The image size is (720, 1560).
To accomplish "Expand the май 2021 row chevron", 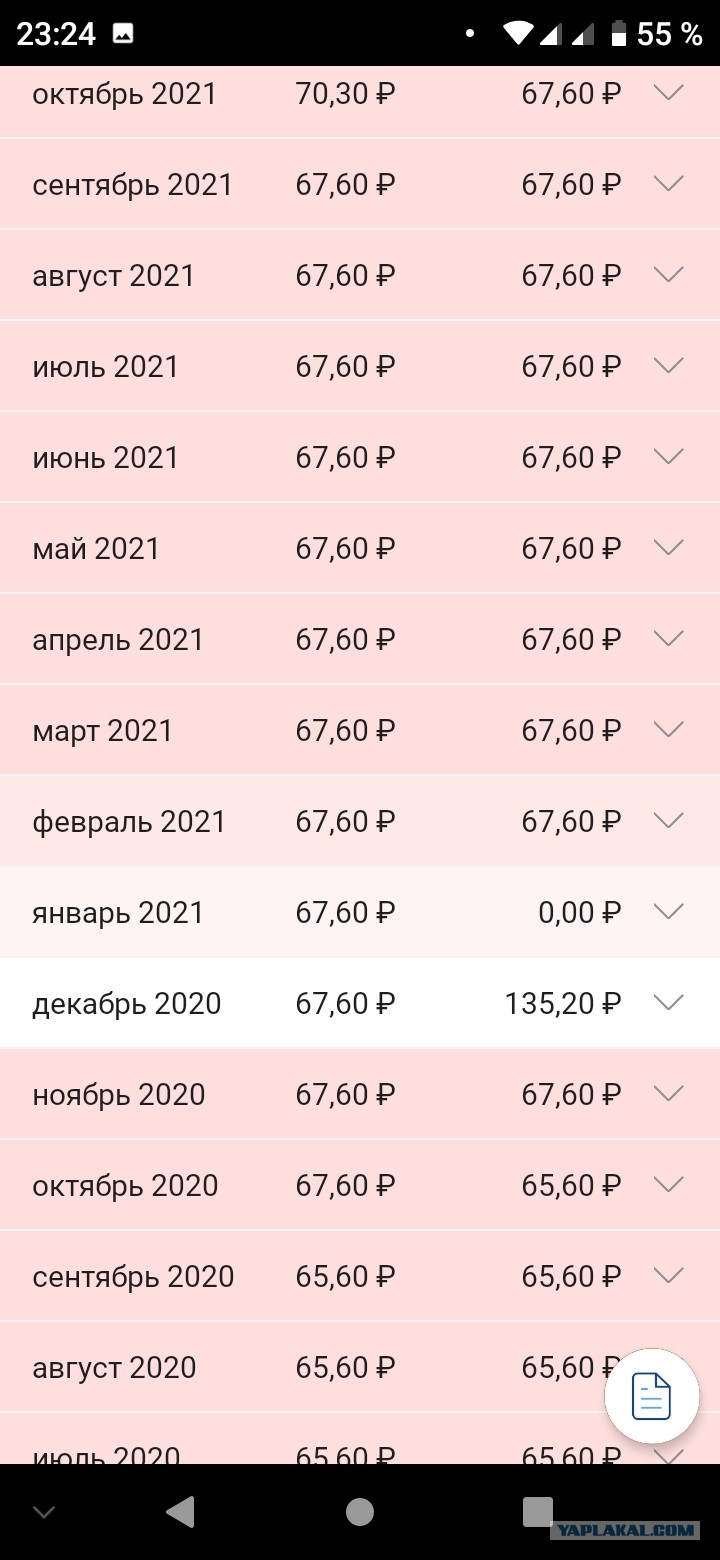I will pyautogui.click(x=668, y=547).
